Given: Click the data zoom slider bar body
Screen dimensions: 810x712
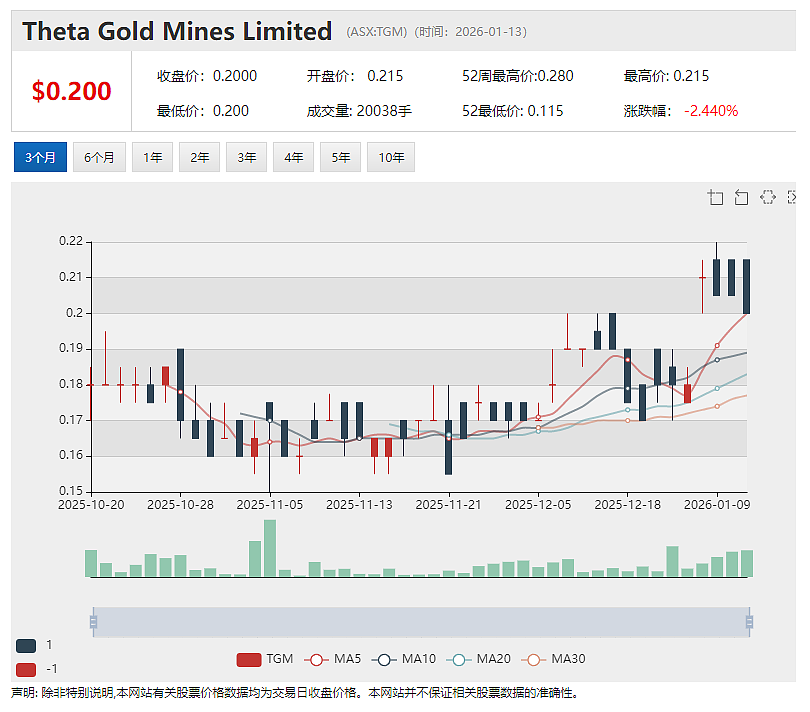Looking at the screenshot, I should coord(422,622).
